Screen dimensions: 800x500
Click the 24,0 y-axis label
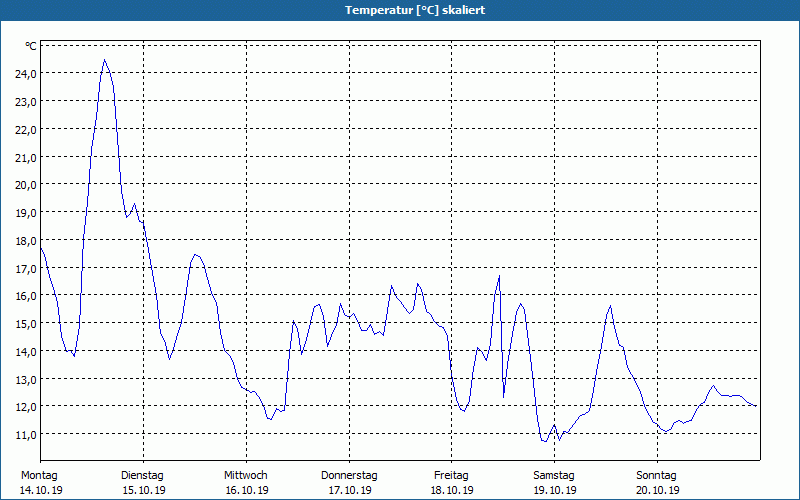[25, 74]
